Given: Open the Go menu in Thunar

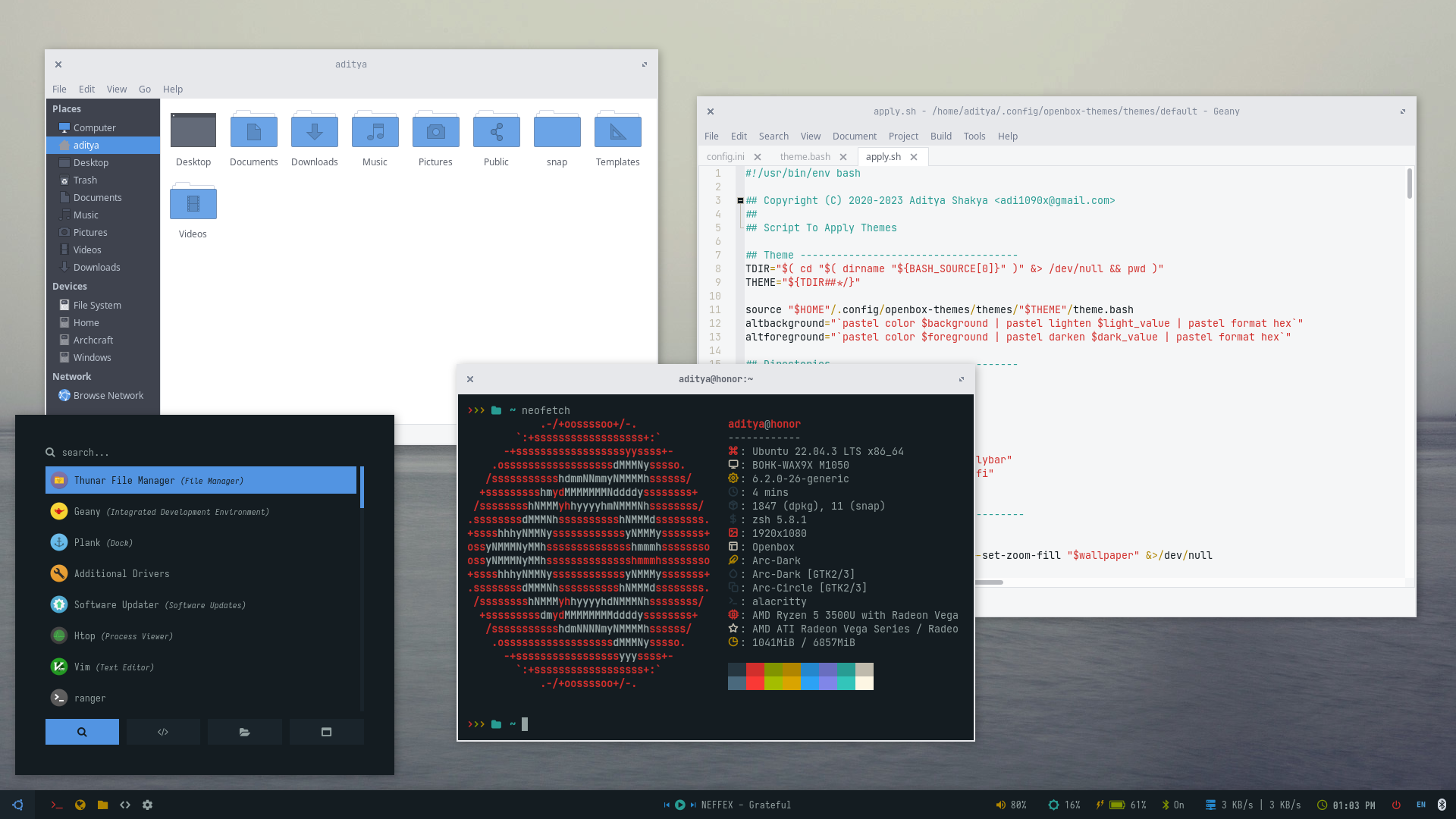Looking at the screenshot, I should coord(144,89).
